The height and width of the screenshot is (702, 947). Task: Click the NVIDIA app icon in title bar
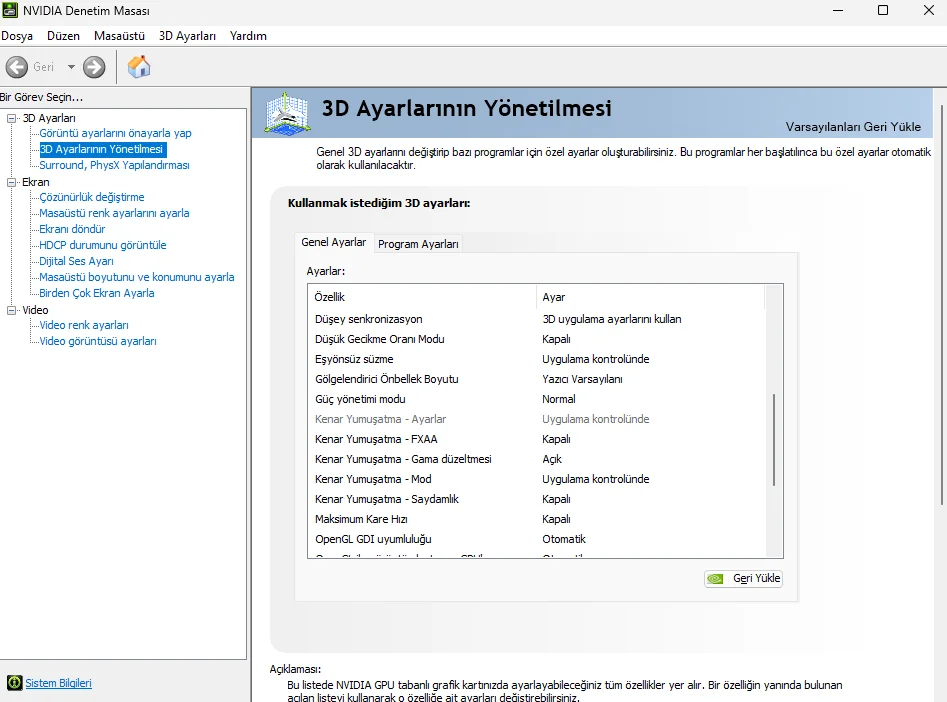pyautogui.click(x=10, y=10)
